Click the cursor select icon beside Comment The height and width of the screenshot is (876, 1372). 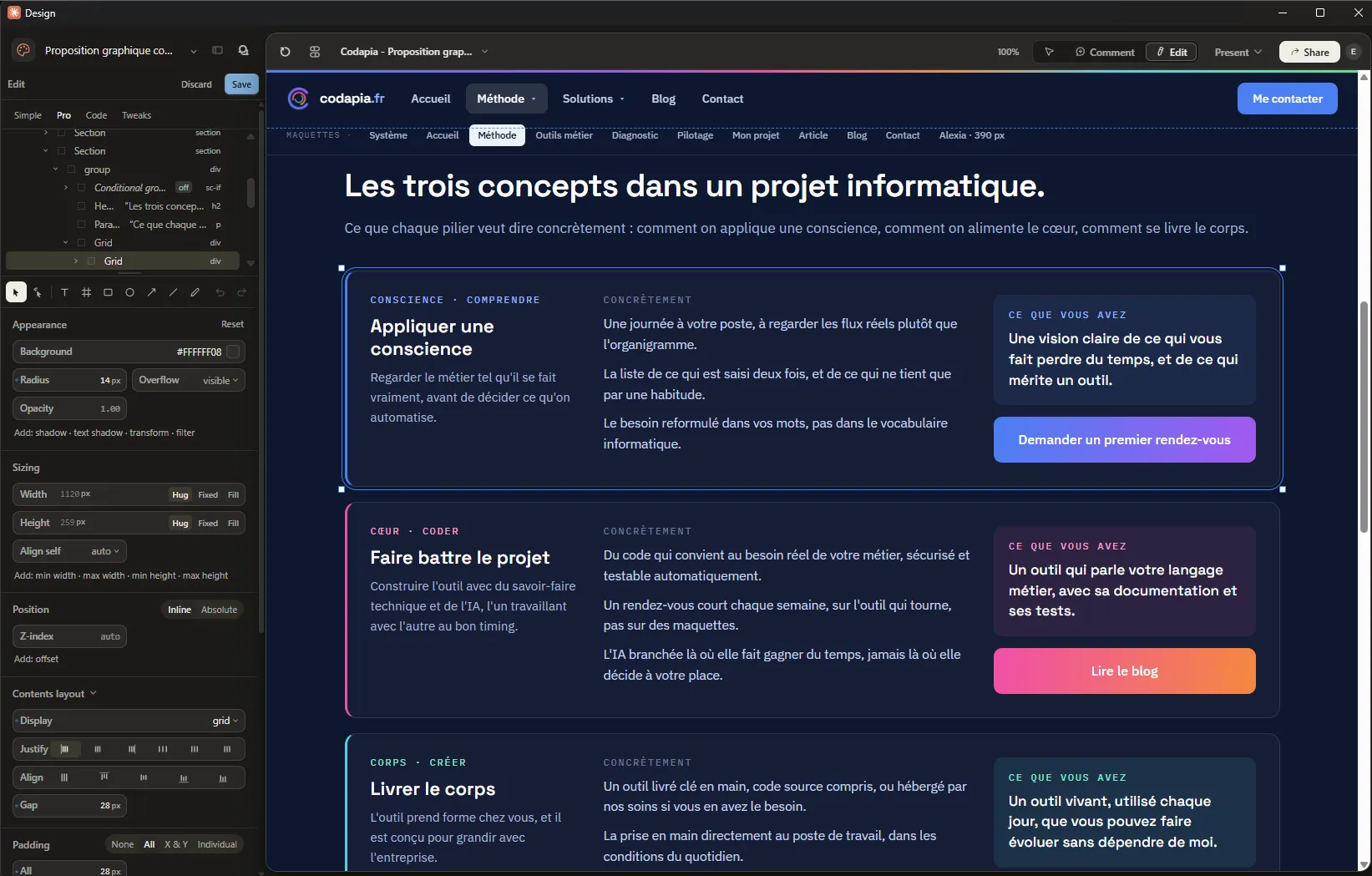[1049, 52]
